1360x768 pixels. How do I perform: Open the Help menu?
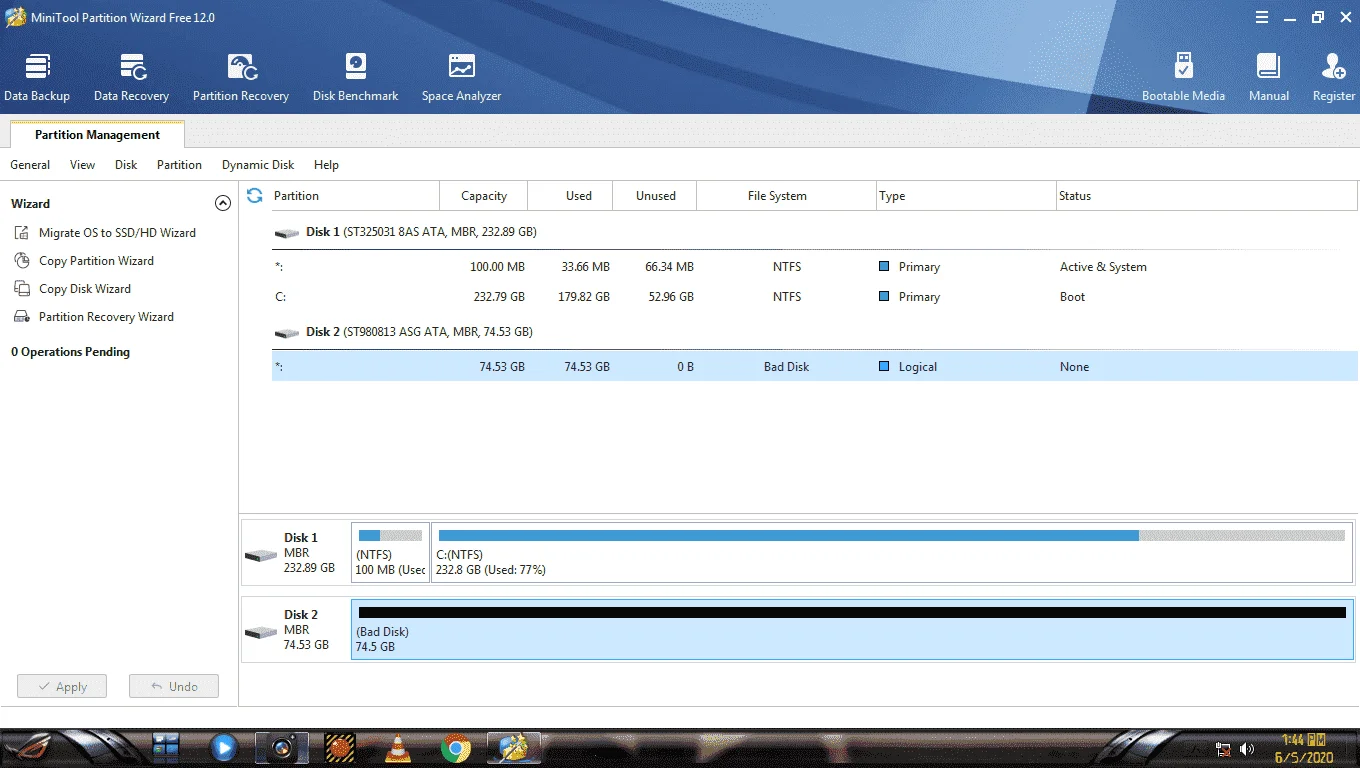pos(326,165)
